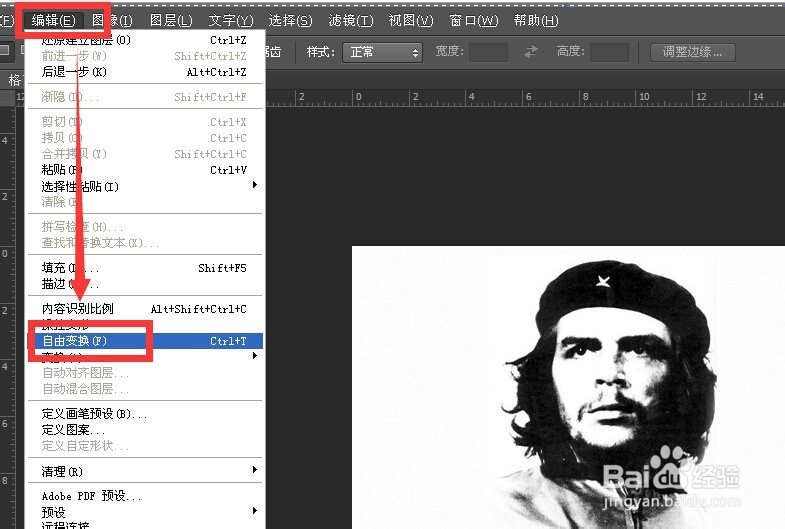Click the 高度 input field
Image resolution: width=785 pixels, height=529 pixels.
click(609, 52)
